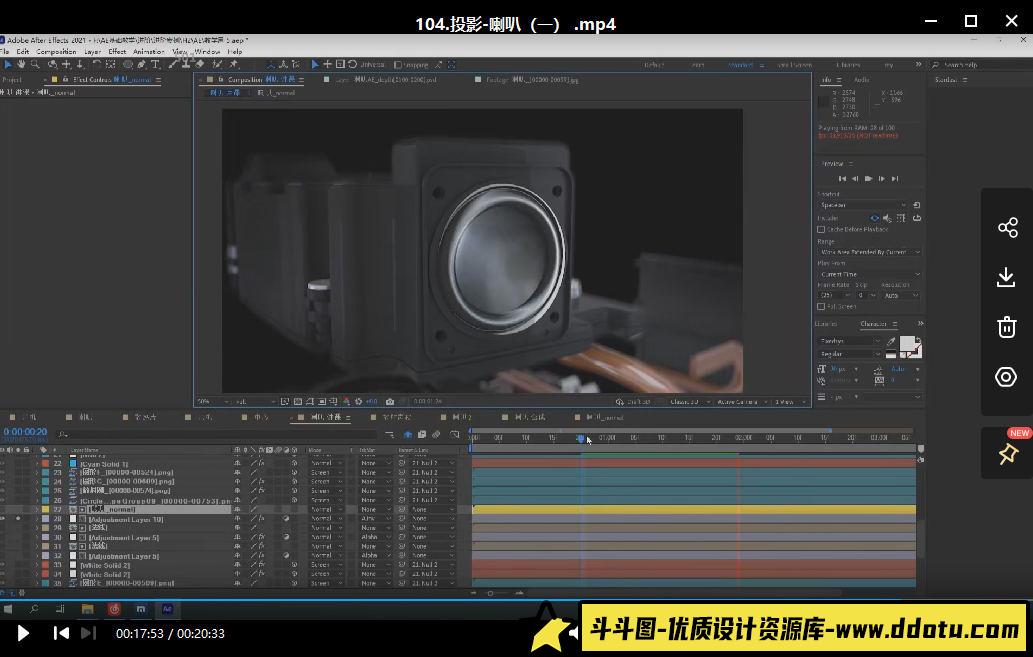Open File Explorer from the taskbar
The image size is (1033, 657).
point(87,609)
